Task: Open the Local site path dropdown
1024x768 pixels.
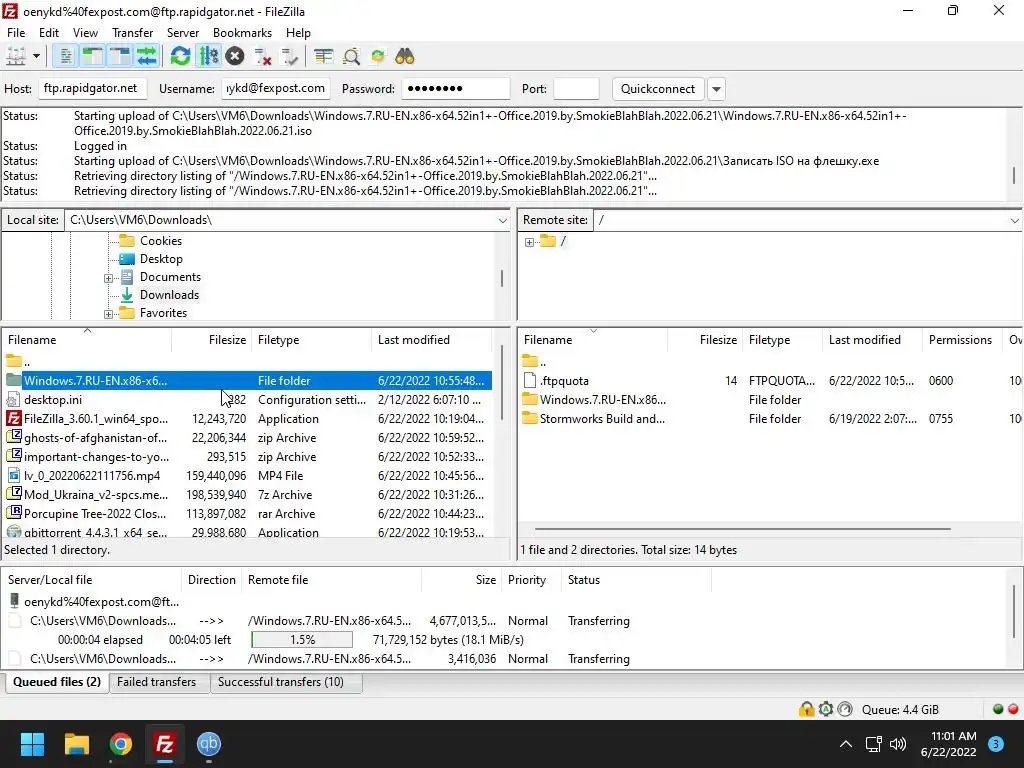Action: point(502,220)
